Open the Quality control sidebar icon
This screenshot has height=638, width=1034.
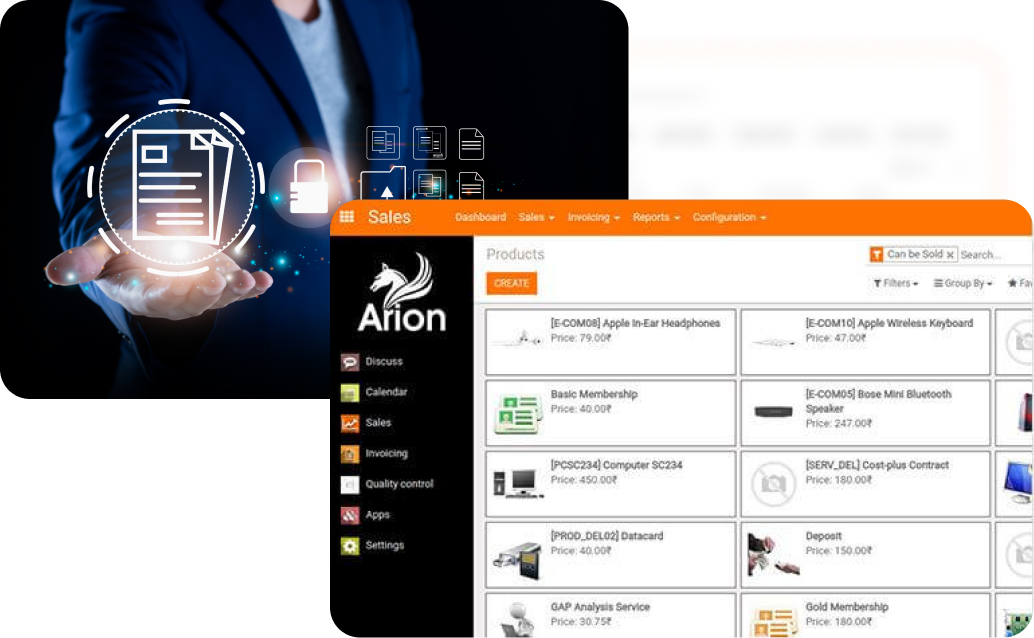349,485
